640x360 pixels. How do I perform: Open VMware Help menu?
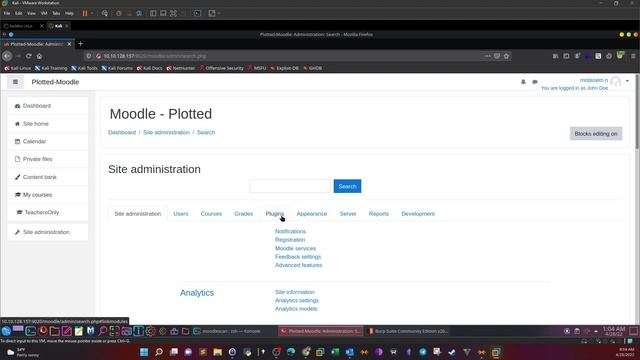[x=69, y=13]
